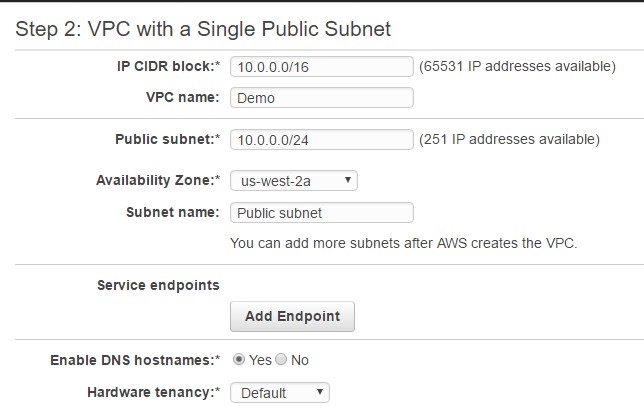Click the VPC name field containing Demo
This screenshot has width=644, height=414.
click(322, 98)
